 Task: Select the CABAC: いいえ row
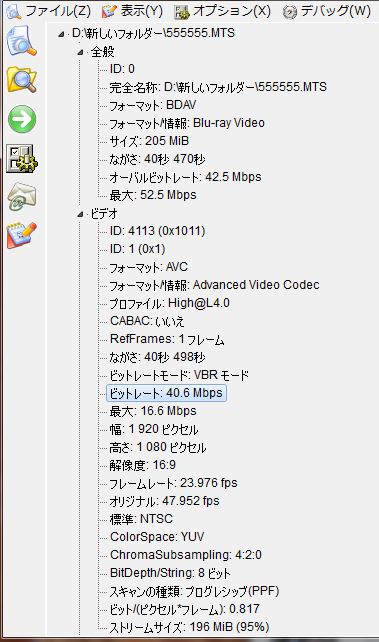(147, 321)
